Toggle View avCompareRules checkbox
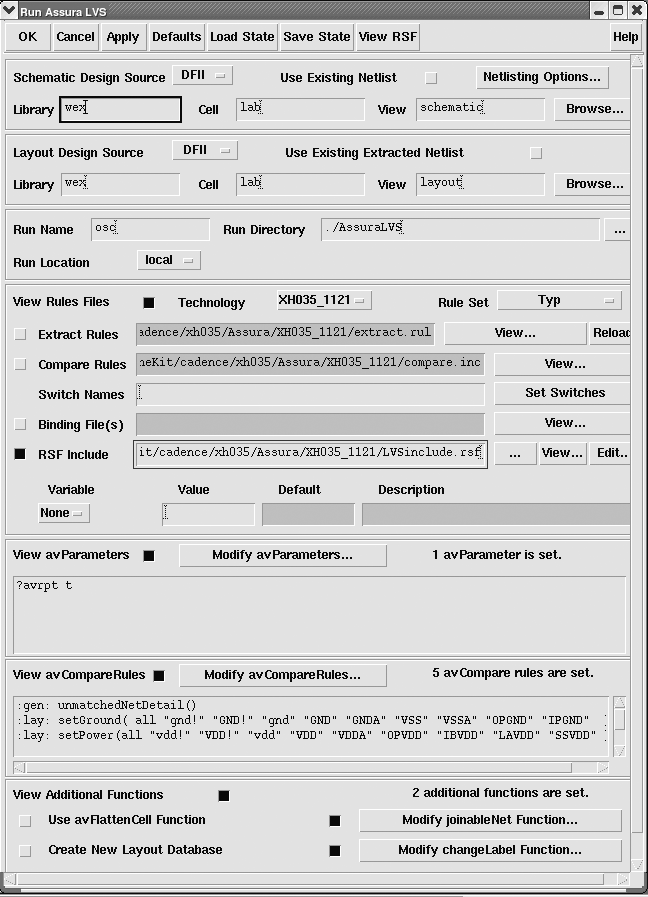 click(x=159, y=676)
